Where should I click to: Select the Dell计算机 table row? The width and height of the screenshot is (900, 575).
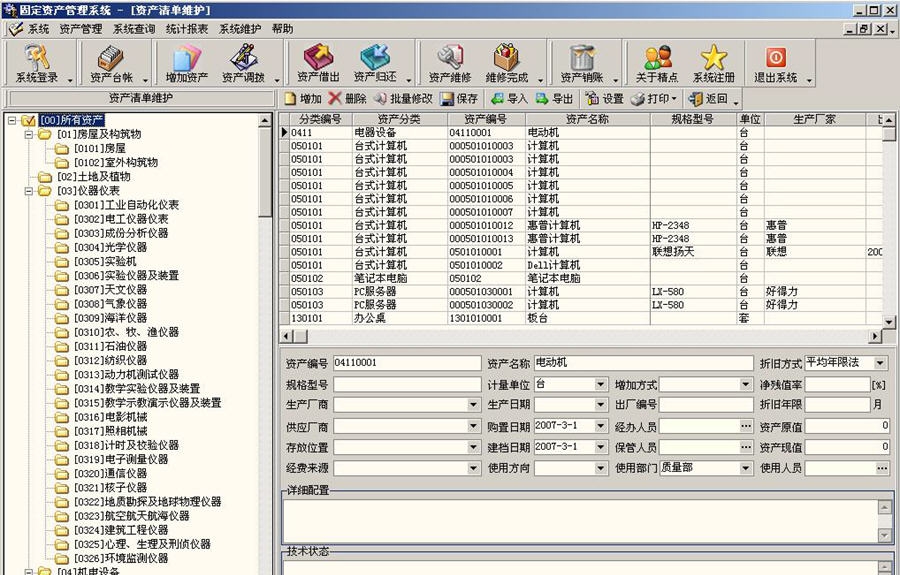[580, 265]
